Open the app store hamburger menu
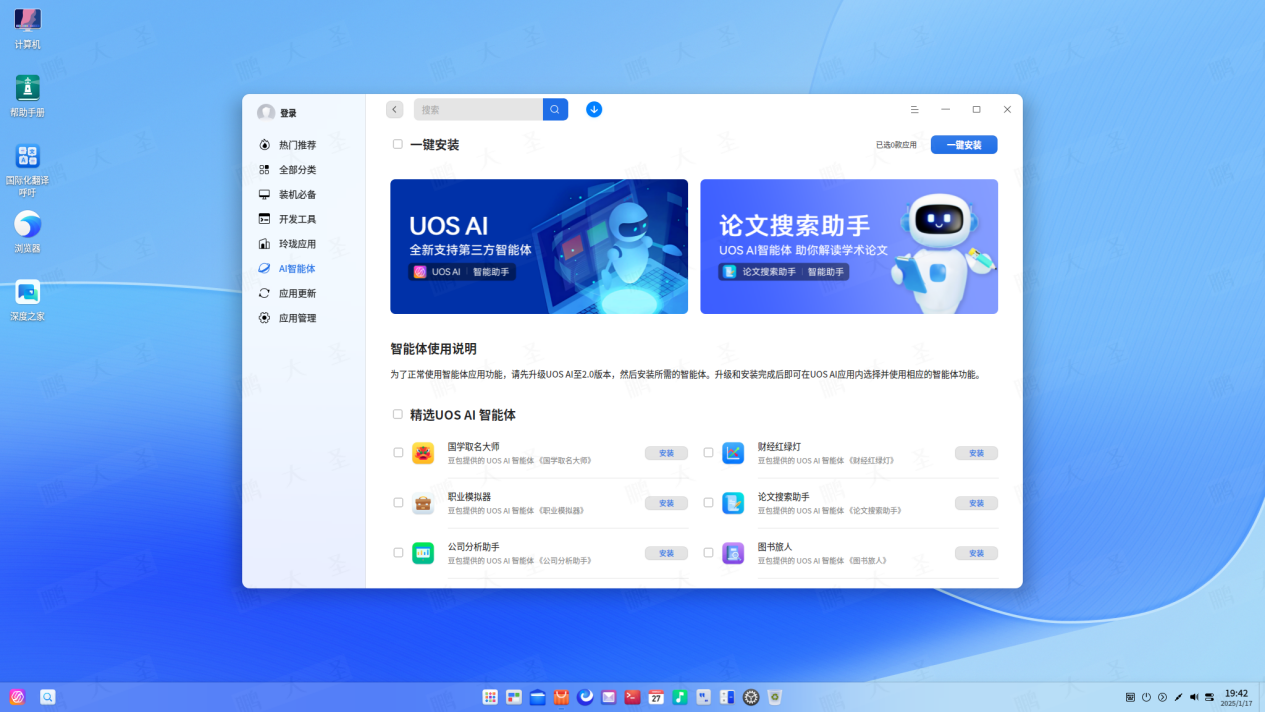The width and height of the screenshot is (1265, 712). tap(914, 110)
